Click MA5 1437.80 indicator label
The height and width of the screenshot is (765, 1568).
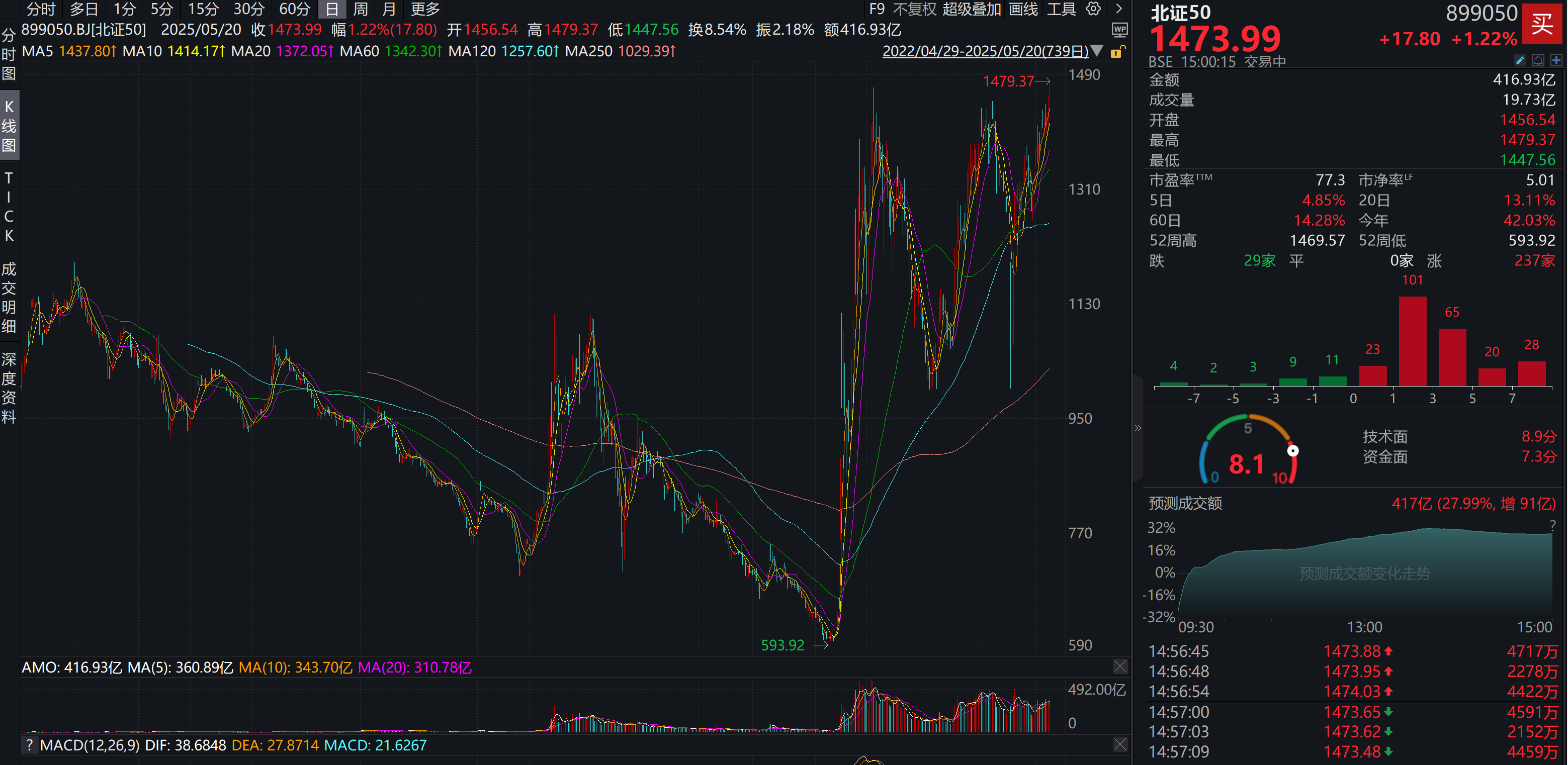pyautogui.click(x=69, y=51)
